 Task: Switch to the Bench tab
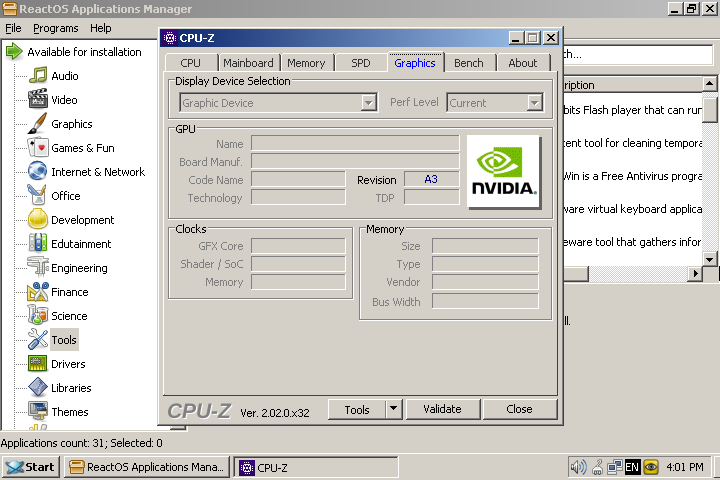point(469,63)
